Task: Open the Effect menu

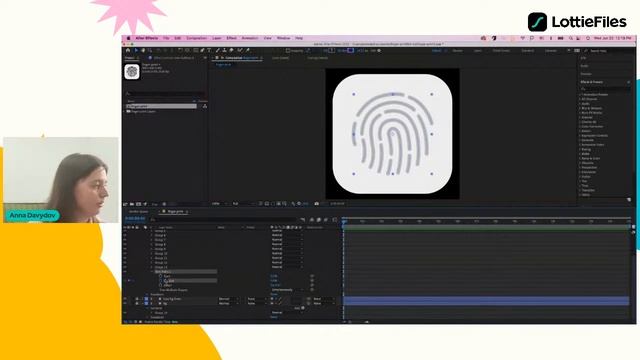Action: click(231, 38)
